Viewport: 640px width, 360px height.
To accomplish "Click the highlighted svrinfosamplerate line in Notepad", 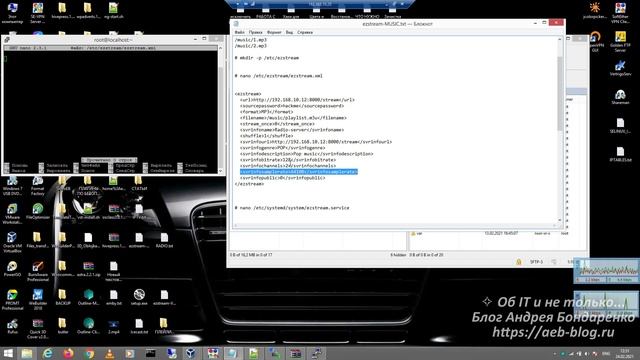I will pos(299,172).
